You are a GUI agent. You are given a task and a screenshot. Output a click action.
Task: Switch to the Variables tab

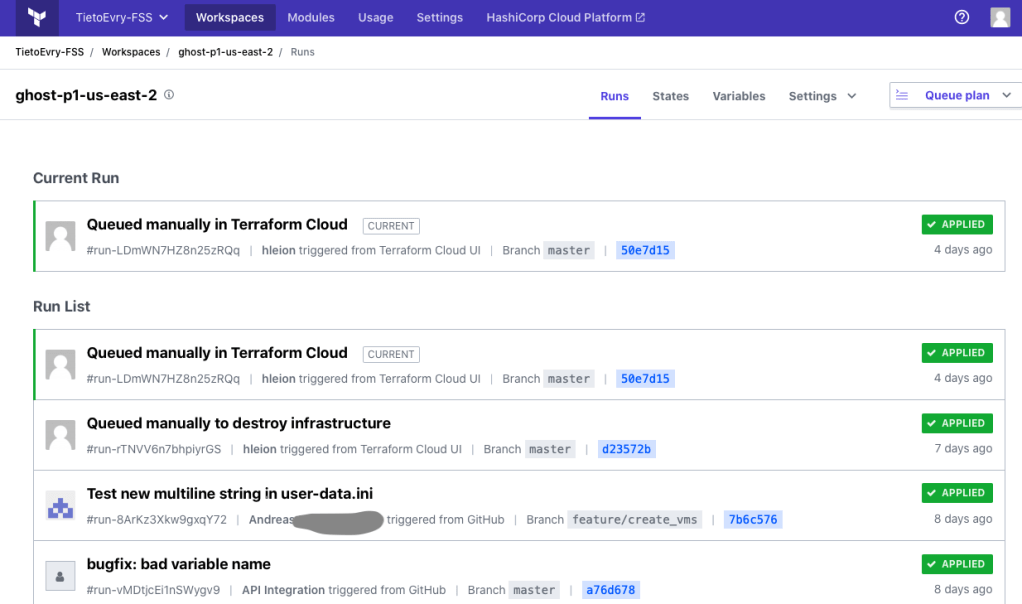tap(739, 96)
